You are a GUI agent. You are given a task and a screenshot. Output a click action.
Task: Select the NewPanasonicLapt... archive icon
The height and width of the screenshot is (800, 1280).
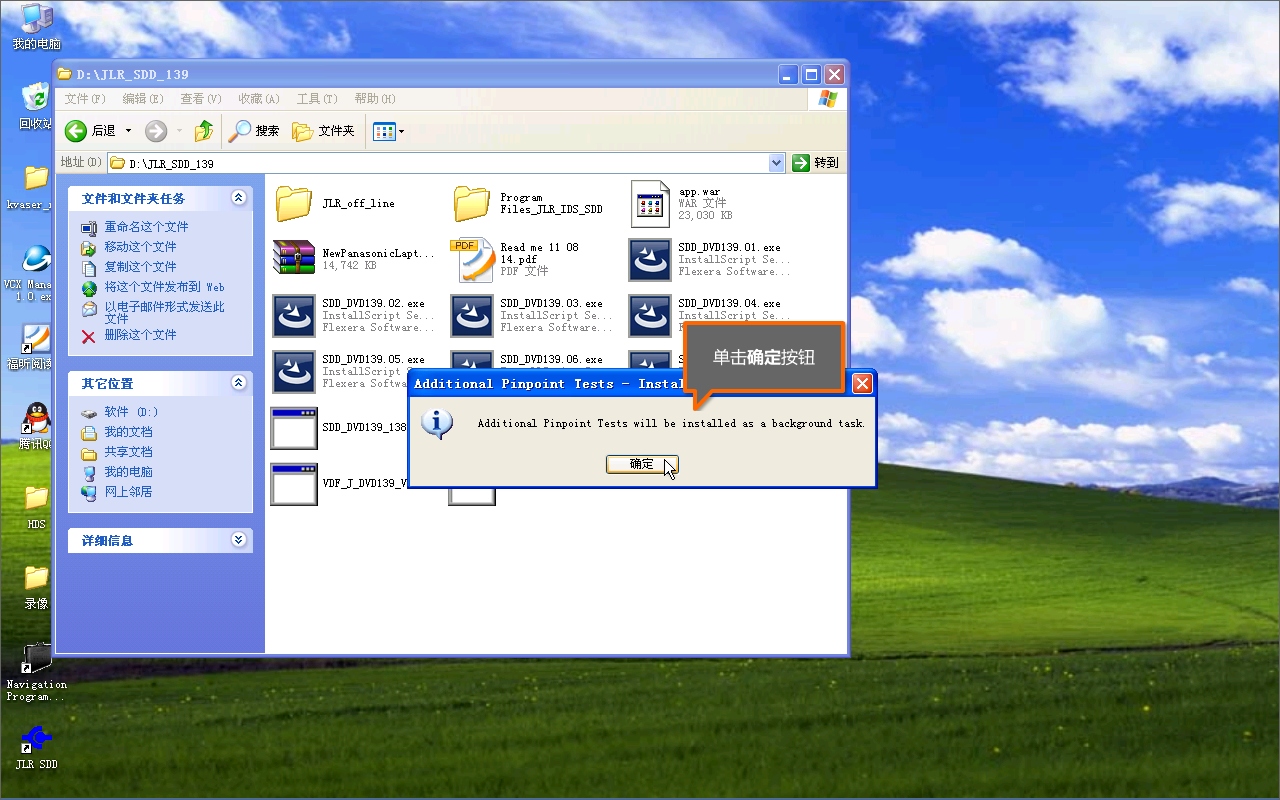(294, 258)
